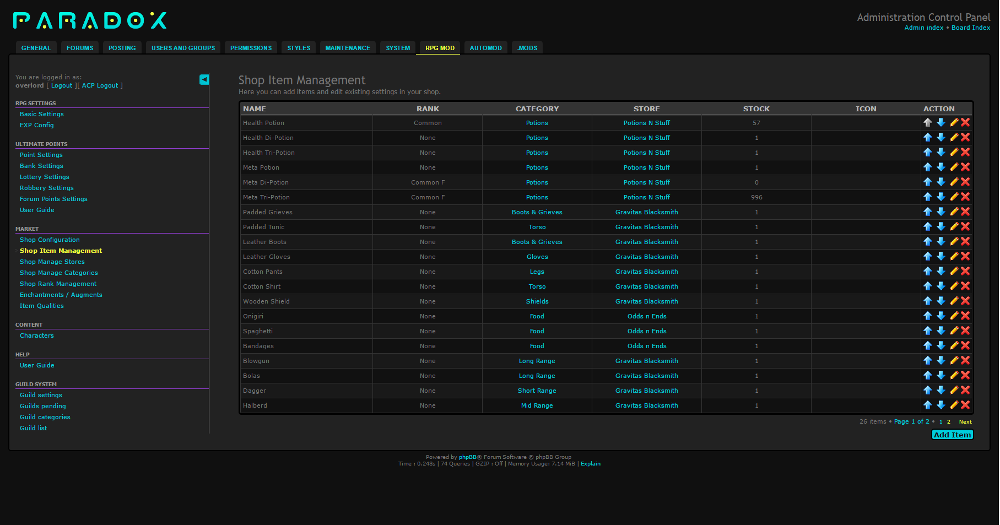
Task: Delete Halberd with red X icon
Action: (966, 405)
